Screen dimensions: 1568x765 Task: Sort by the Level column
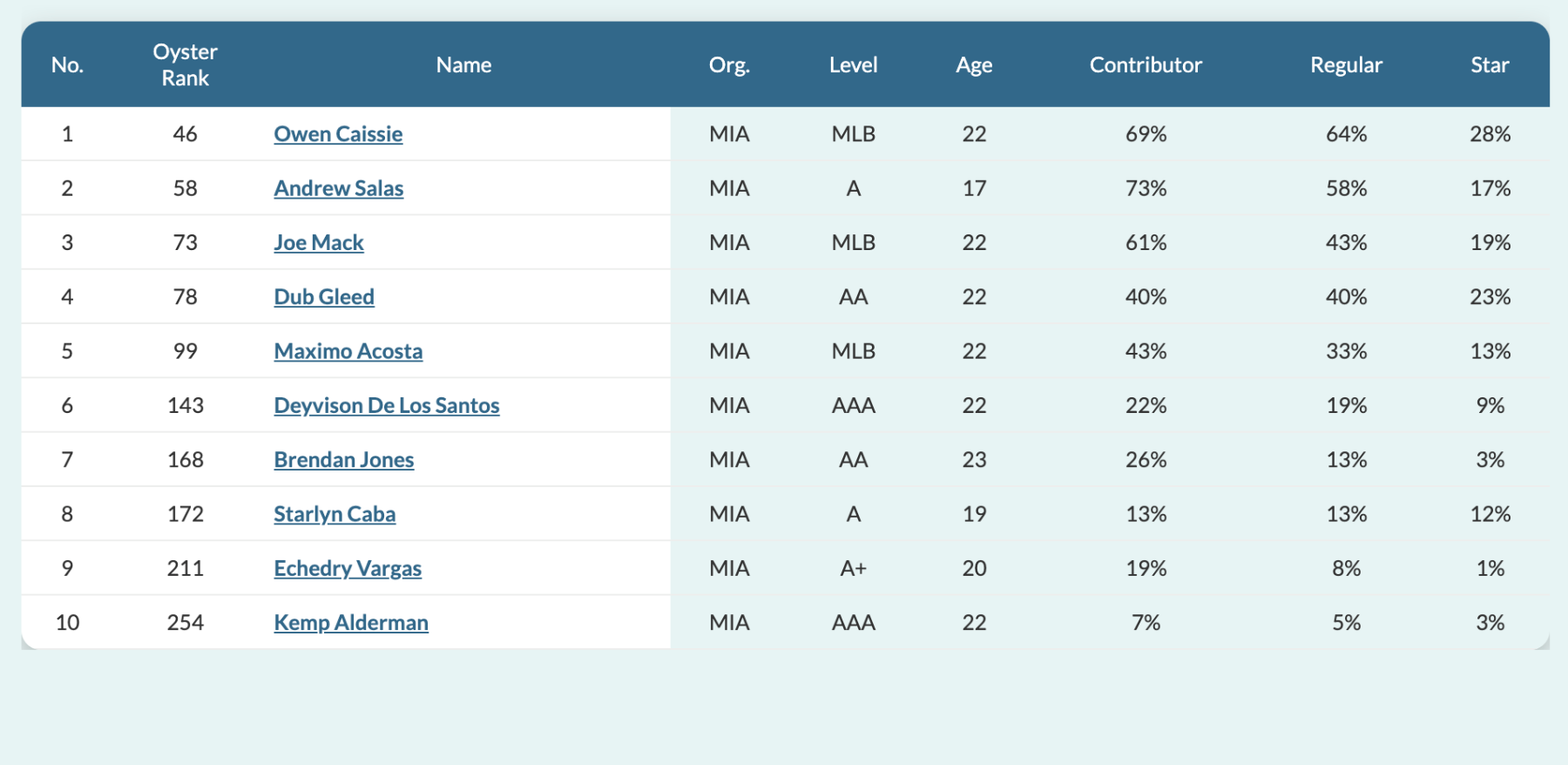pyautogui.click(x=854, y=64)
